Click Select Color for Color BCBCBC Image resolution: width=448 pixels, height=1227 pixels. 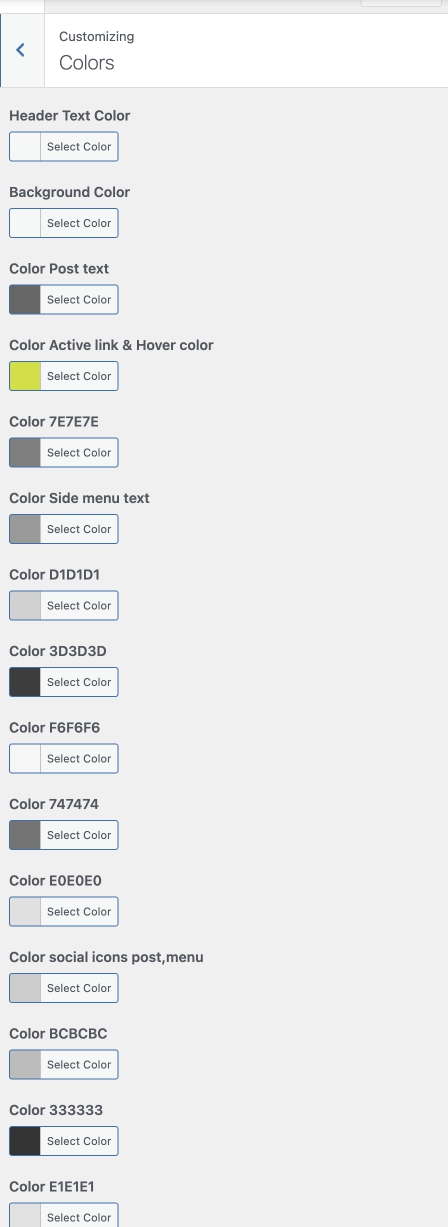pos(79,1065)
